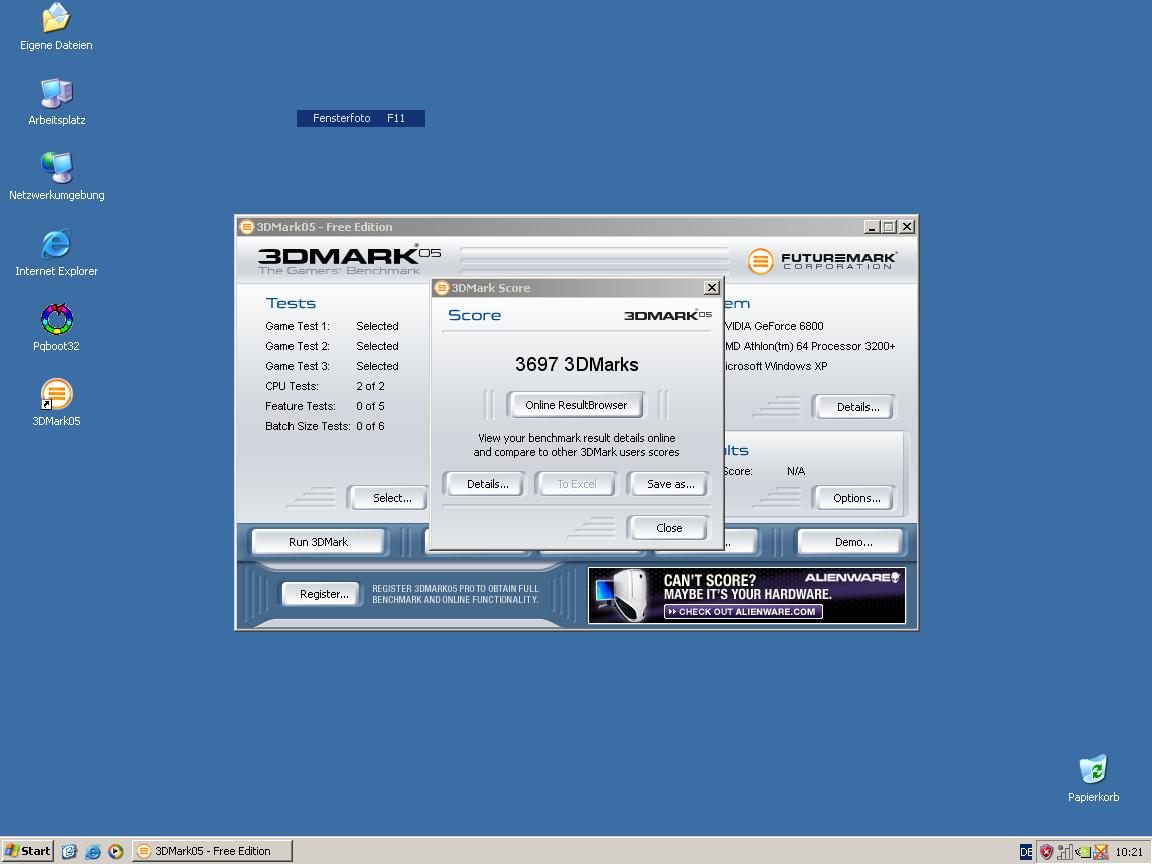The width and height of the screenshot is (1152, 864).
Task: Click the 3697 3DMarks score text
Action: [x=577, y=364]
